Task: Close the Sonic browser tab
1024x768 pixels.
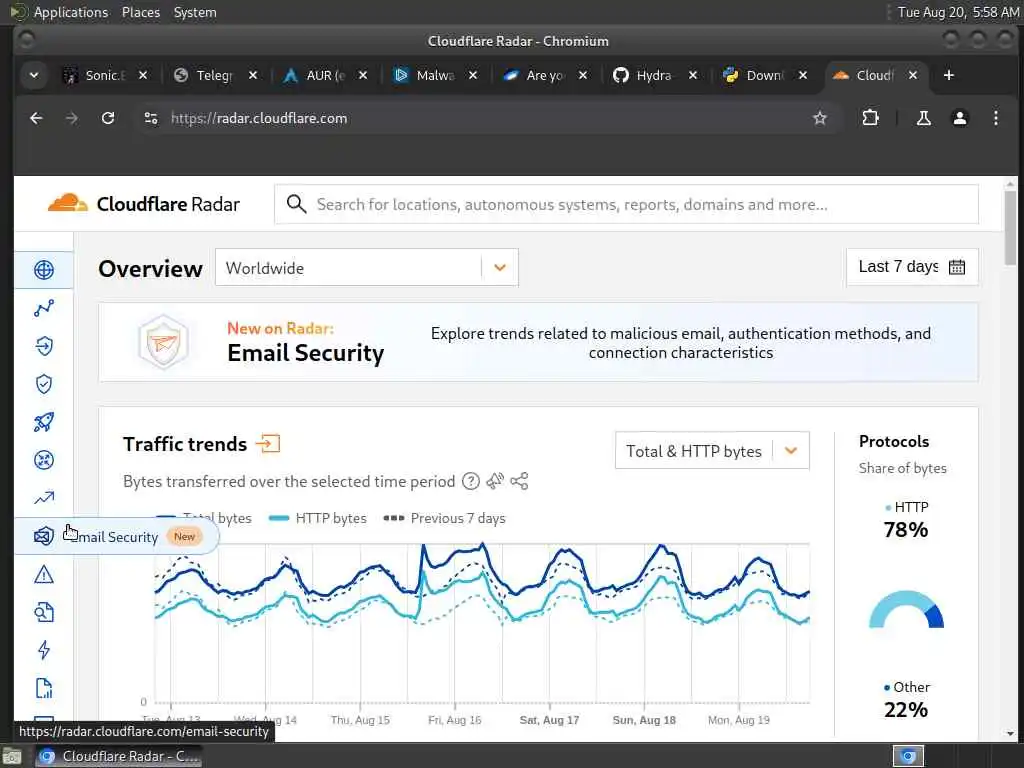Action: pyautogui.click(x=143, y=76)
